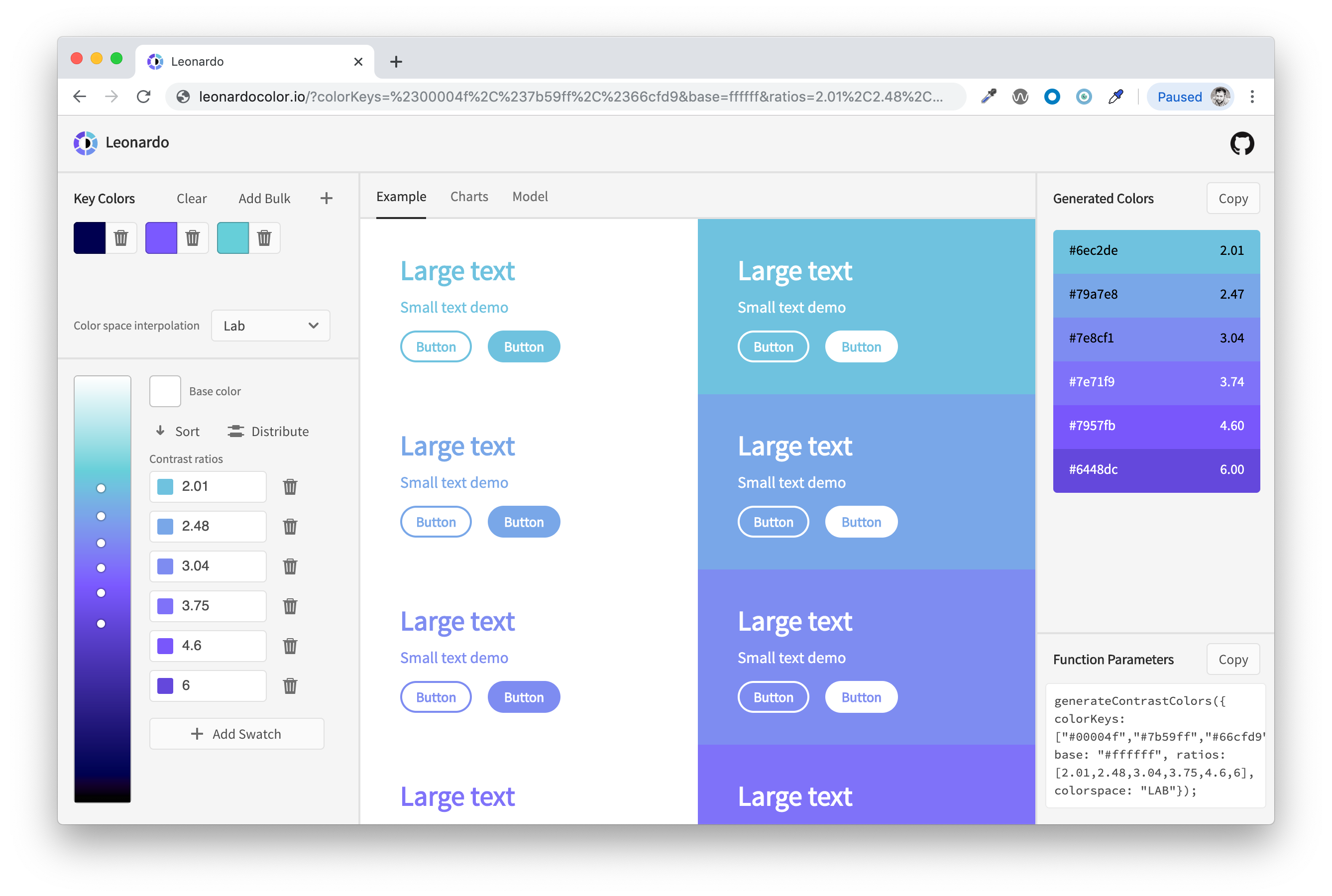Viewport: 1332px width, 896px height.
Task: Switch to the Model tab
Action: click(530, 197)
